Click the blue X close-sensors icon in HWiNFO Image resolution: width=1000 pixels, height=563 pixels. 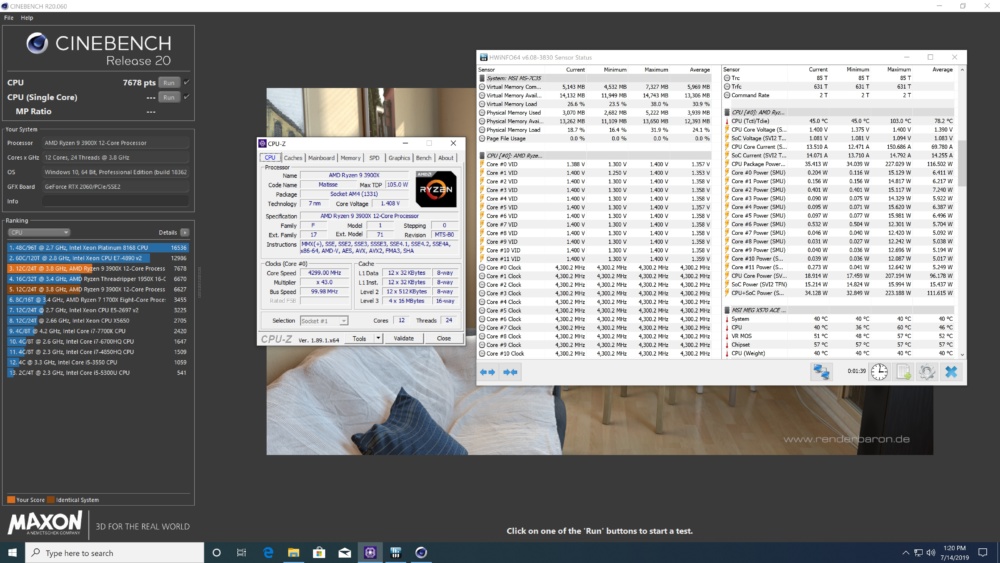pyautogui.click(x=951, y=372)
